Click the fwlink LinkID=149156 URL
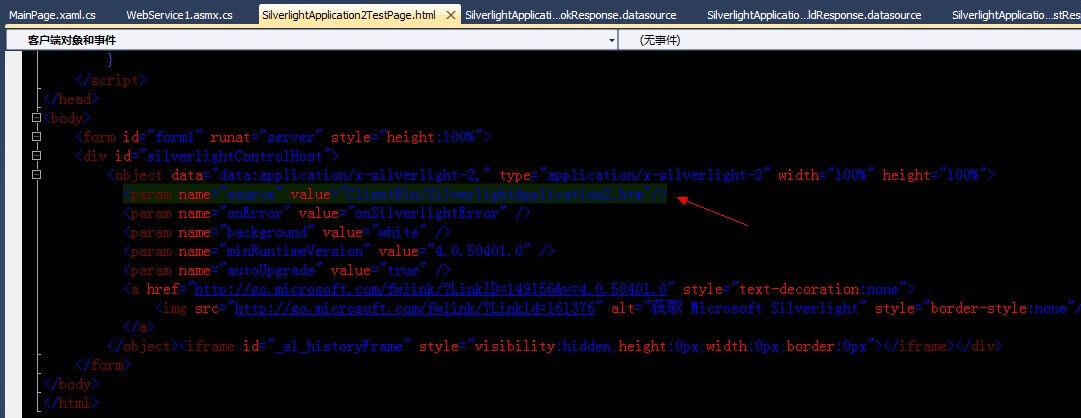 coord(432,289)
